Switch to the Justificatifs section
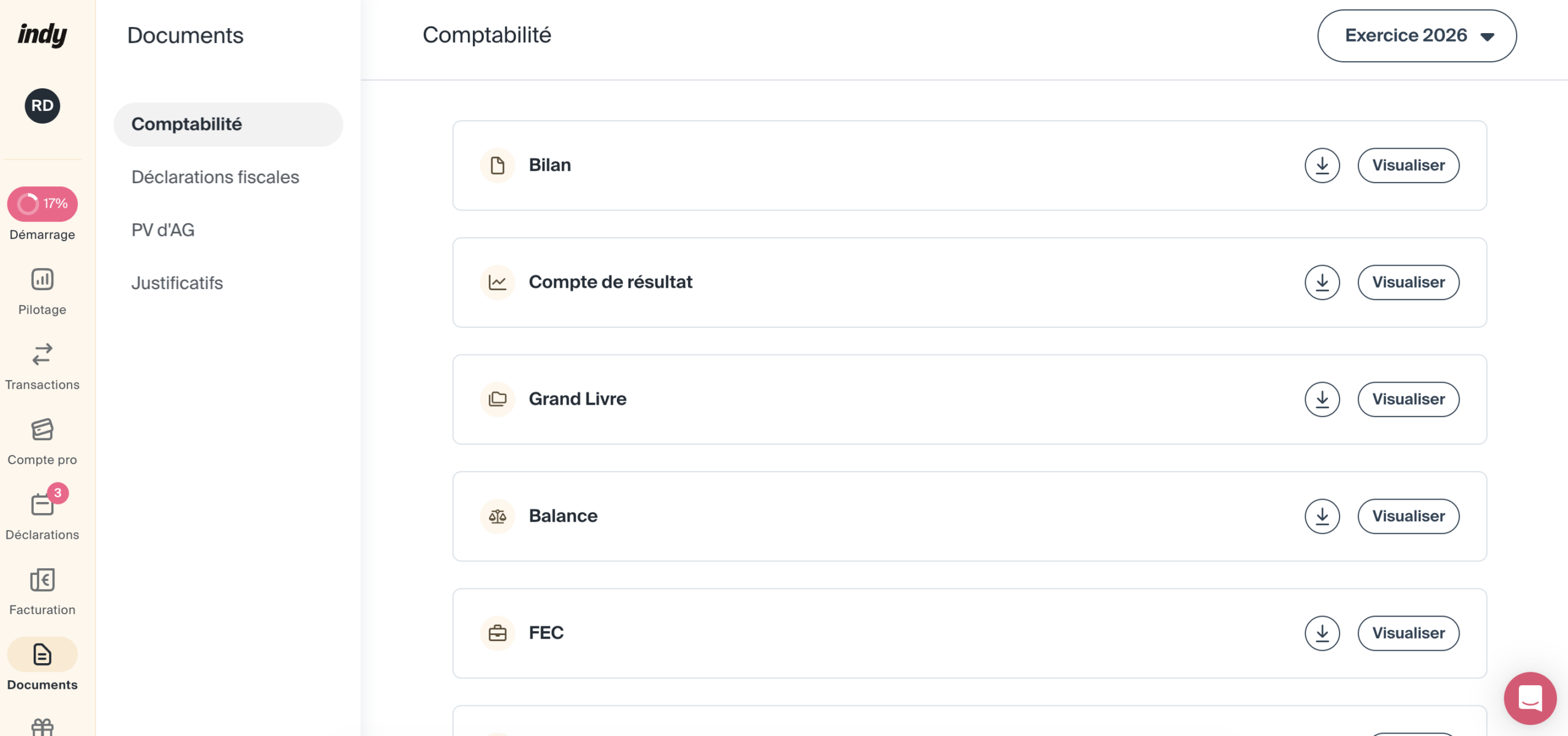 point(177,283)
